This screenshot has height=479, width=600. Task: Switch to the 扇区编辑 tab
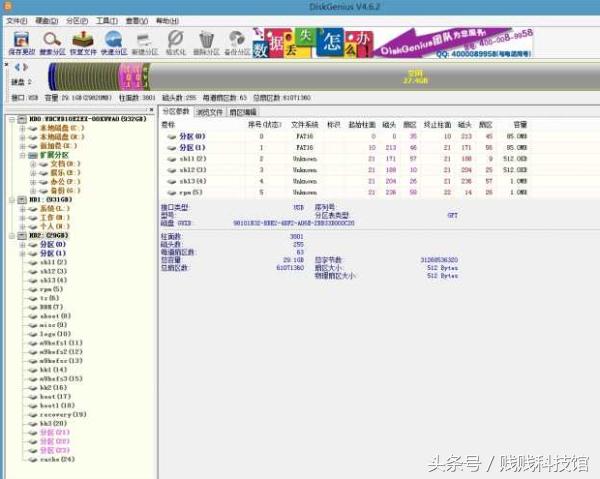pyautogui.click(x=243, y=112)
